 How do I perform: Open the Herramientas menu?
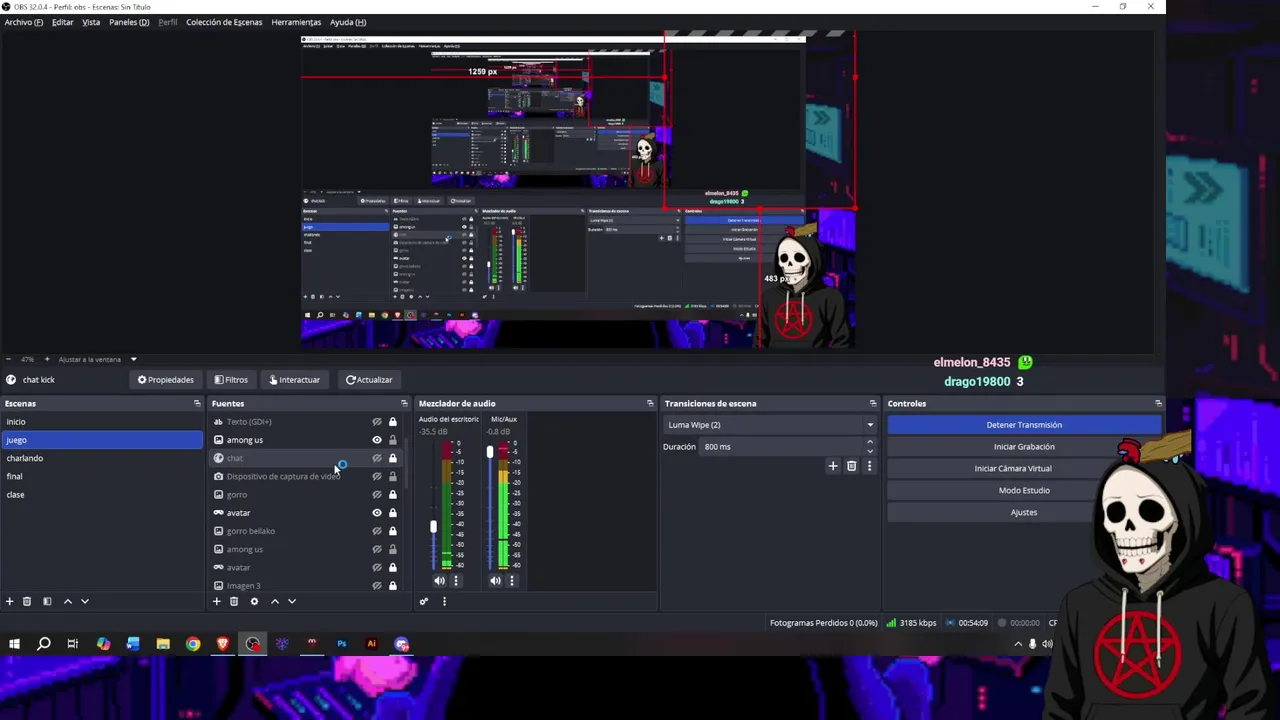pos(296,22)
